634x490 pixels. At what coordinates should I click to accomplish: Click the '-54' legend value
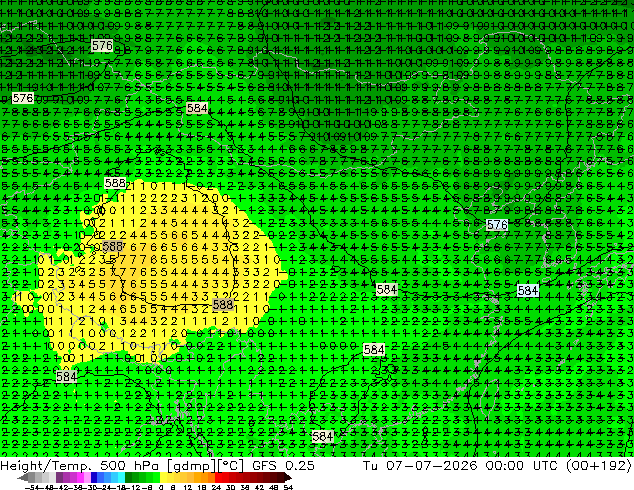[x=32, y=487]
